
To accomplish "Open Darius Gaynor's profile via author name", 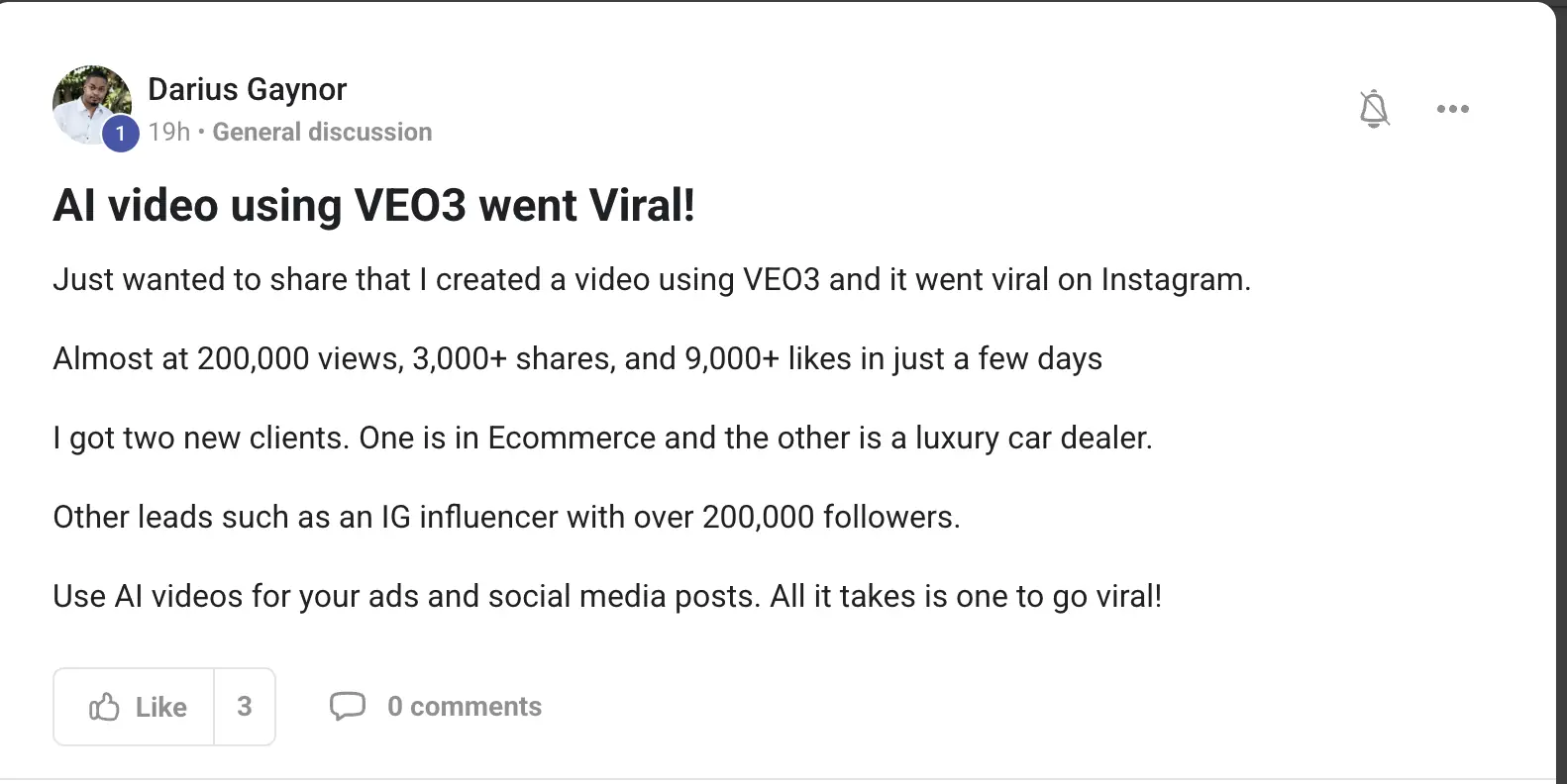I will tap(247, 89).
